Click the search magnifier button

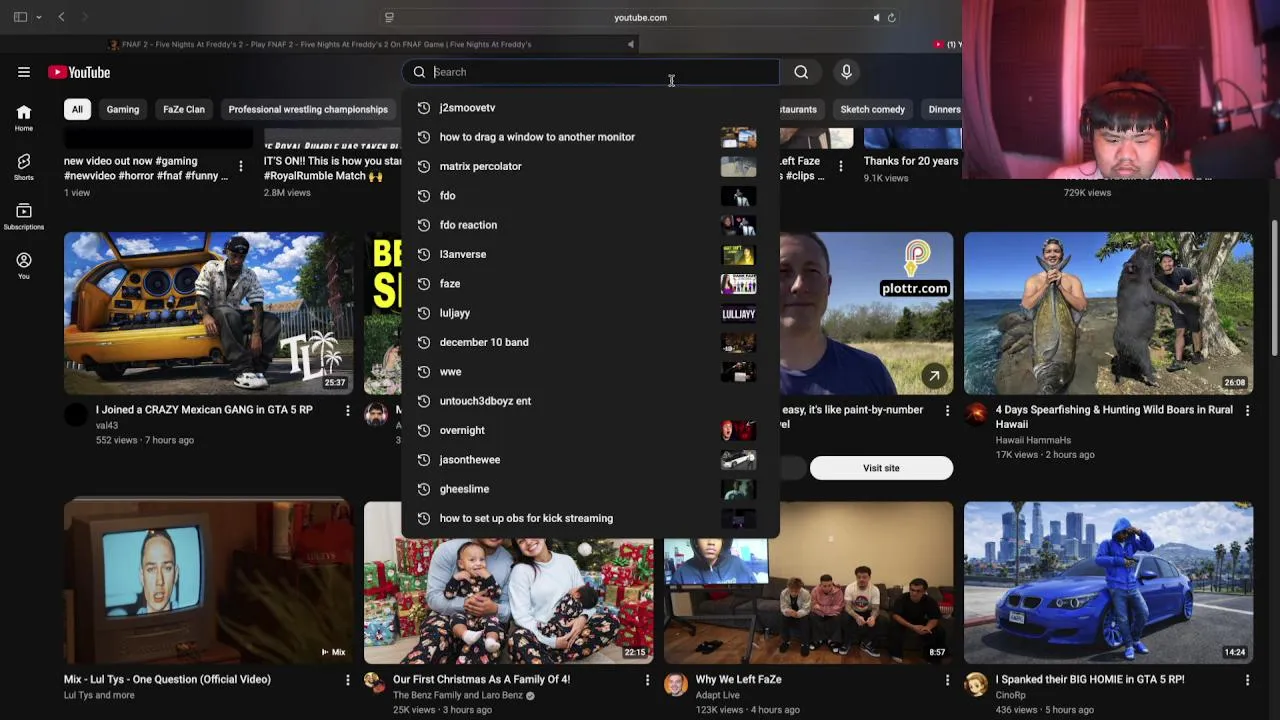pos(801,72)
